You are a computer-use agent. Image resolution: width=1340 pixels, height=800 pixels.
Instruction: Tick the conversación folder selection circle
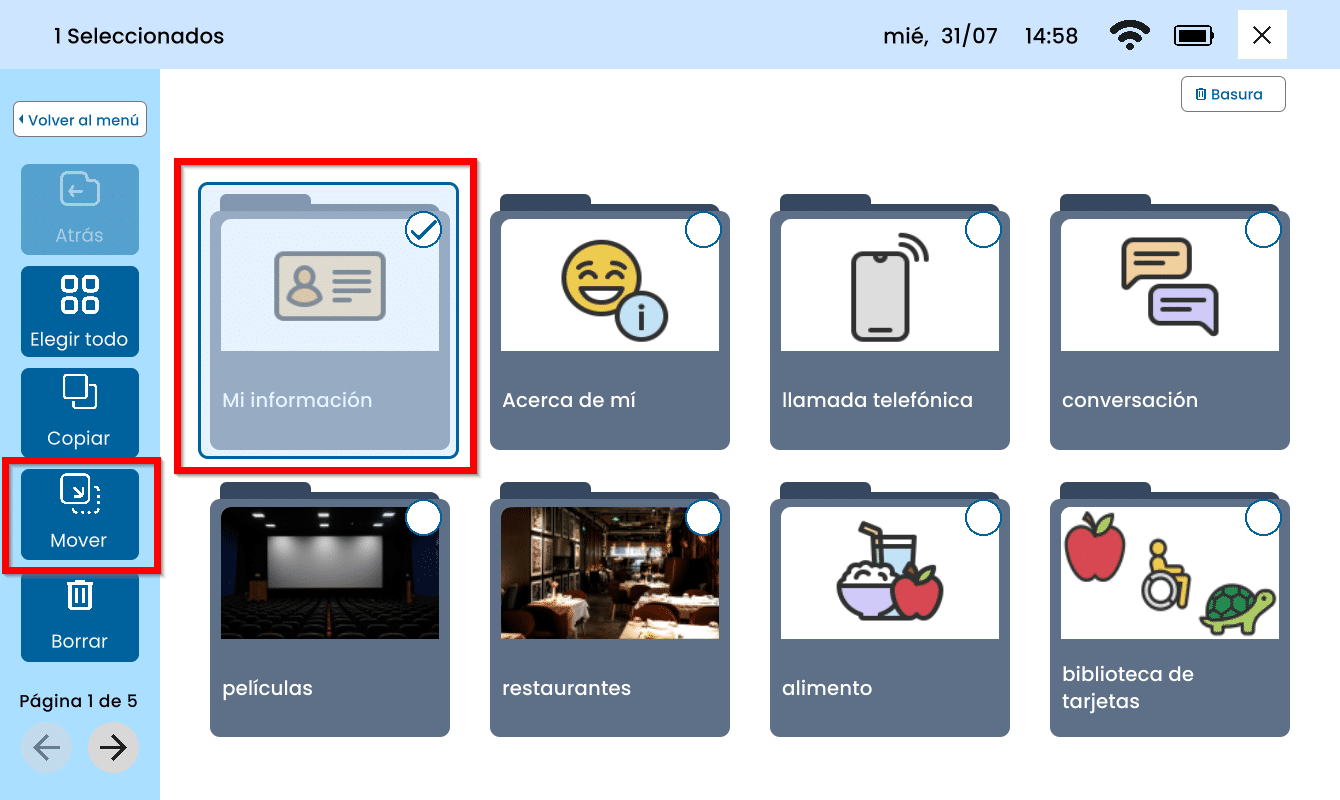1263,231
